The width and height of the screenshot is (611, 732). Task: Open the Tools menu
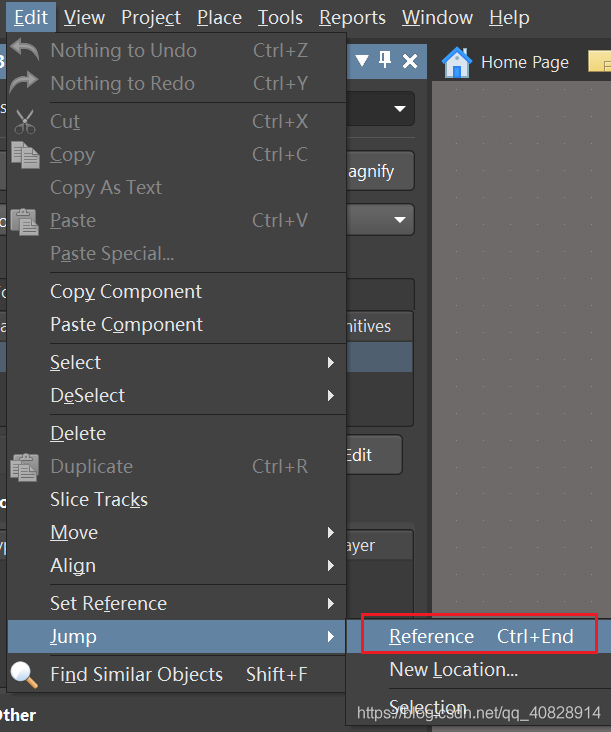click(280, 17)
